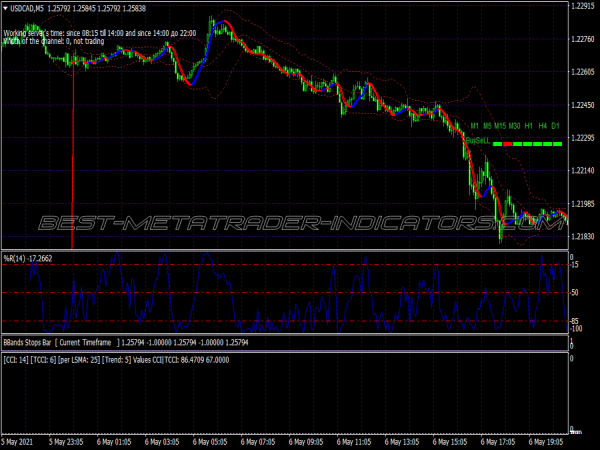Click price level 1.22450 on the axis
The width and height of the screenshot is (600, 450).
click(x=582, y=105)
